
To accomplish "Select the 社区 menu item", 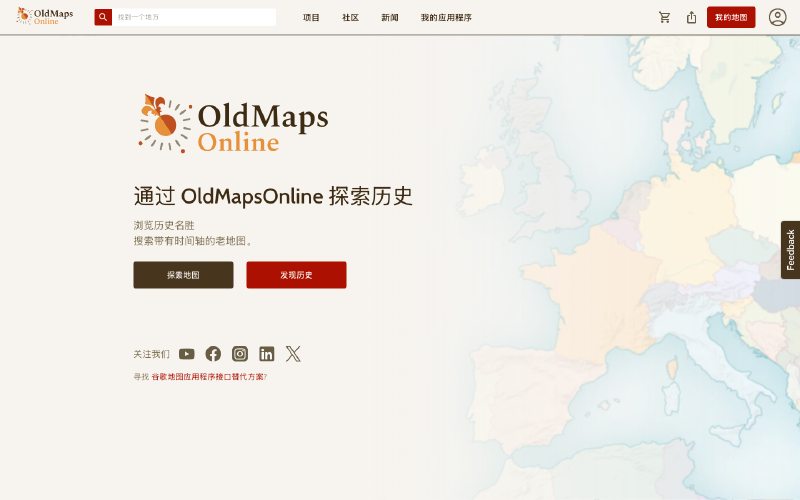I will (x=350, y=17).
